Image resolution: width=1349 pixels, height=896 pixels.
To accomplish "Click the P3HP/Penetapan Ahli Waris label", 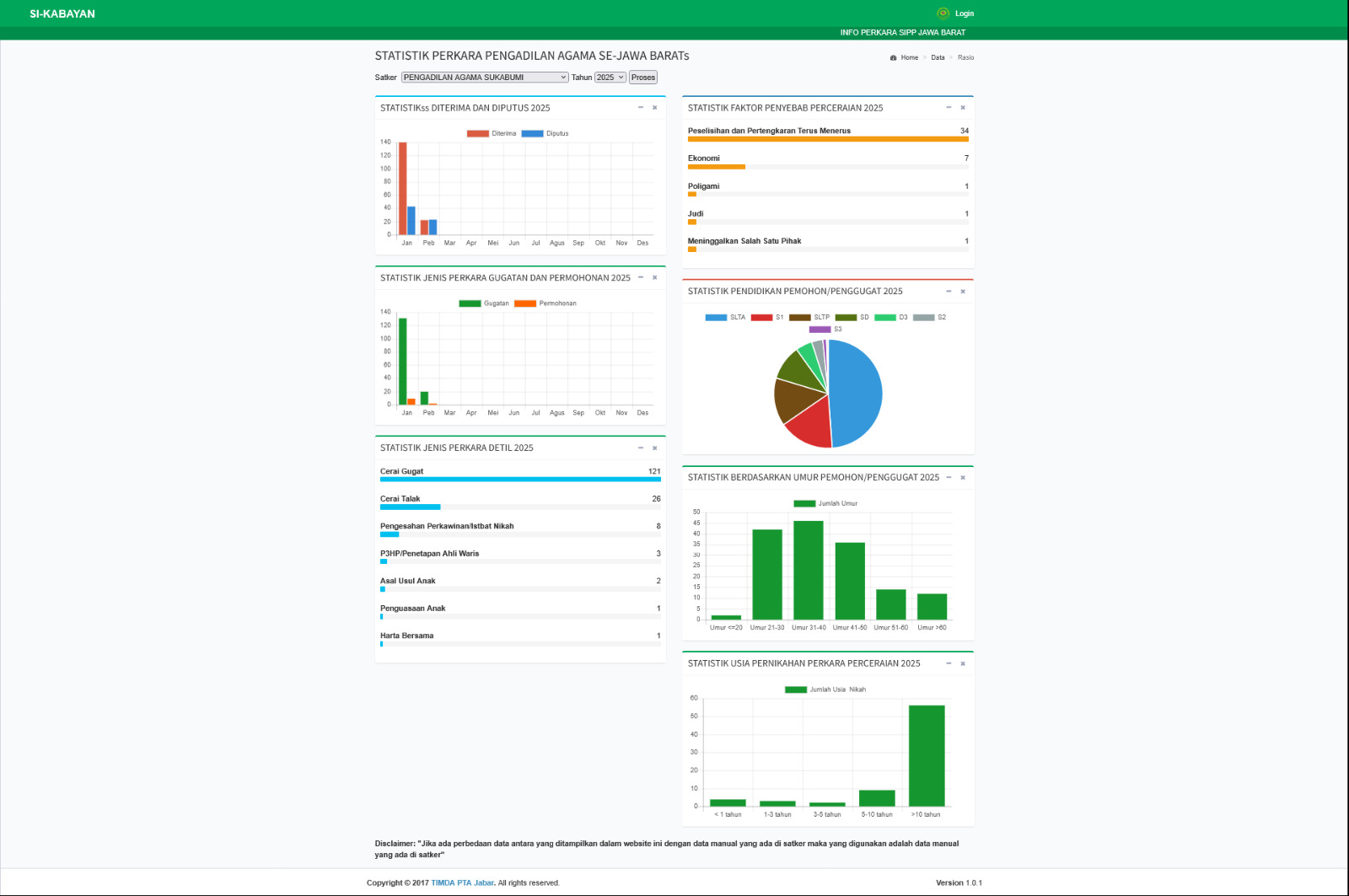I will [429, 554].
